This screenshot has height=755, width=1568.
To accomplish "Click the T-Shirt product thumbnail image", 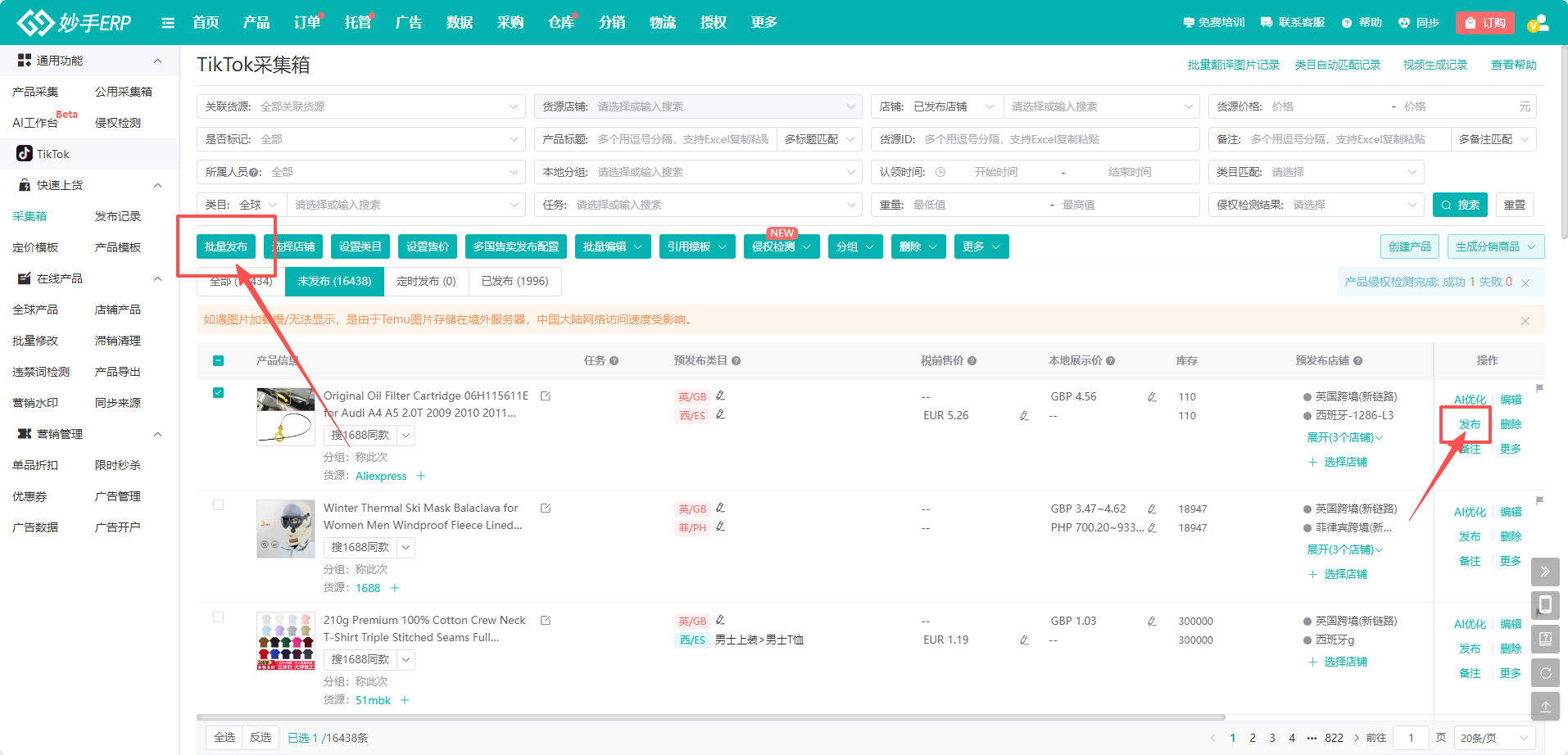I will click(x=286, y=641).
